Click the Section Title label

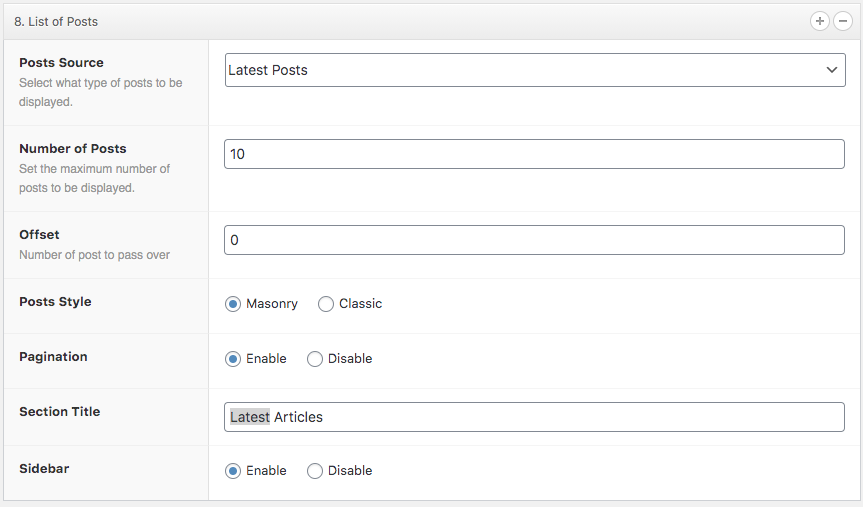coord(60,412)
